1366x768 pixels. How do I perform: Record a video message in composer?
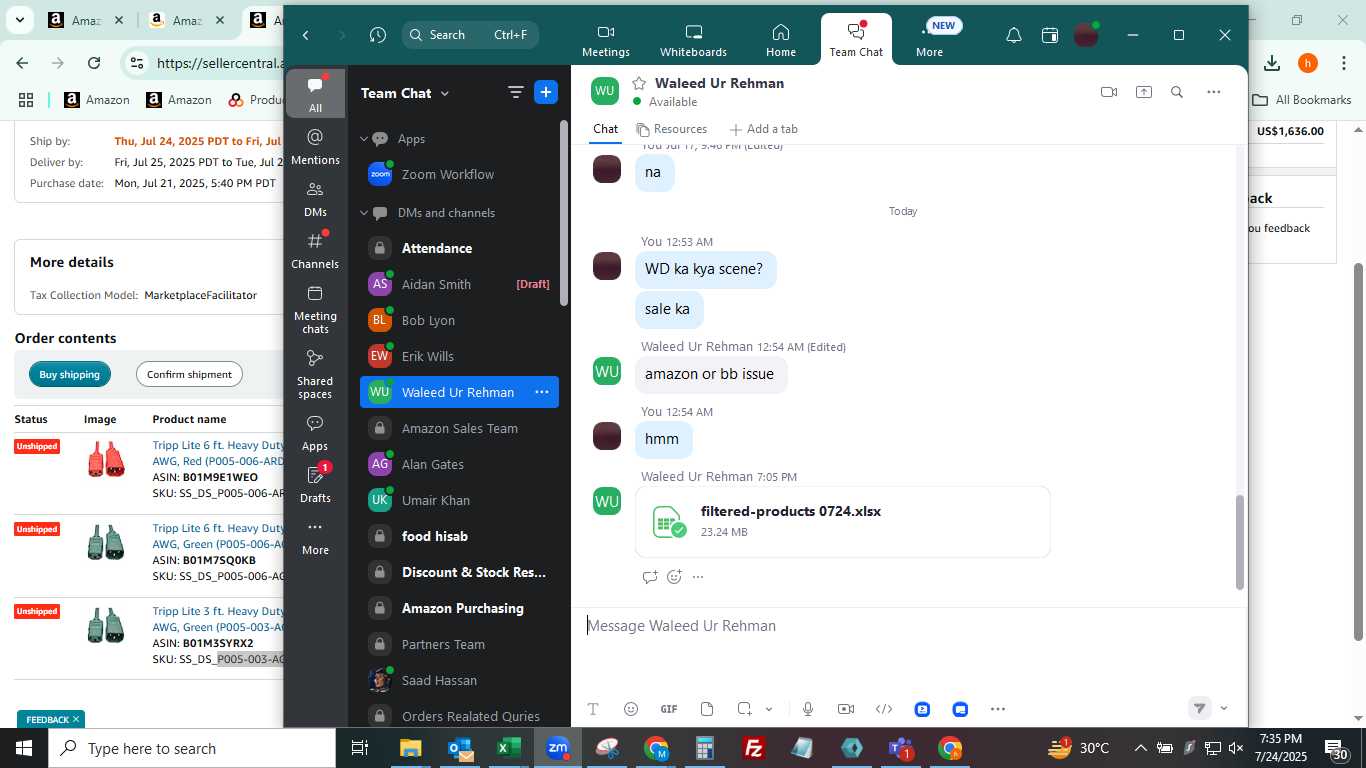tap(846, 709)
